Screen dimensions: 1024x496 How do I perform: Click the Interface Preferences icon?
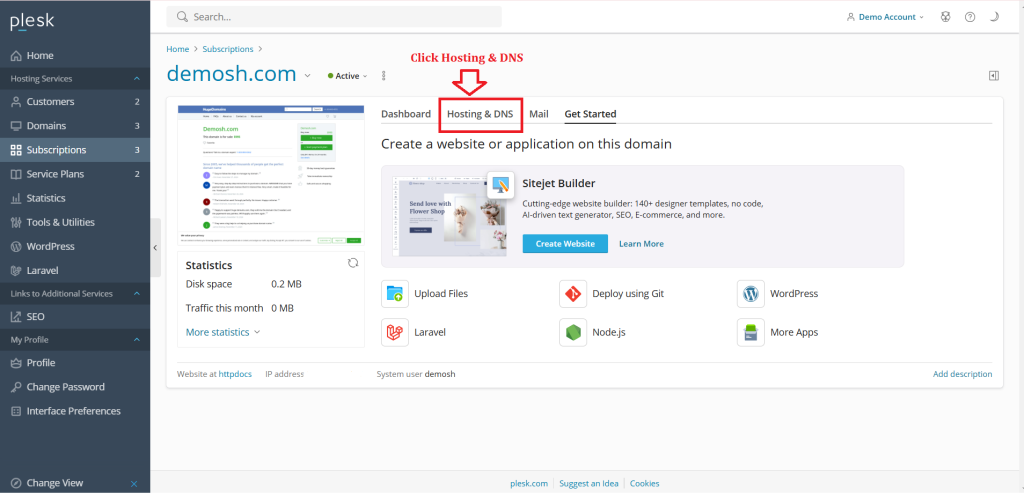pyautogui.click(x=16, y=411)
